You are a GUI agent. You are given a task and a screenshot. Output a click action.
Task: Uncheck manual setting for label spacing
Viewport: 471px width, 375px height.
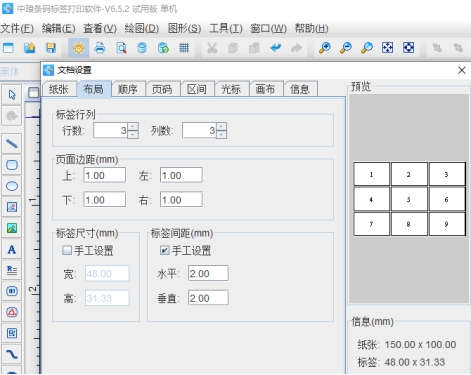click(164, 250)
